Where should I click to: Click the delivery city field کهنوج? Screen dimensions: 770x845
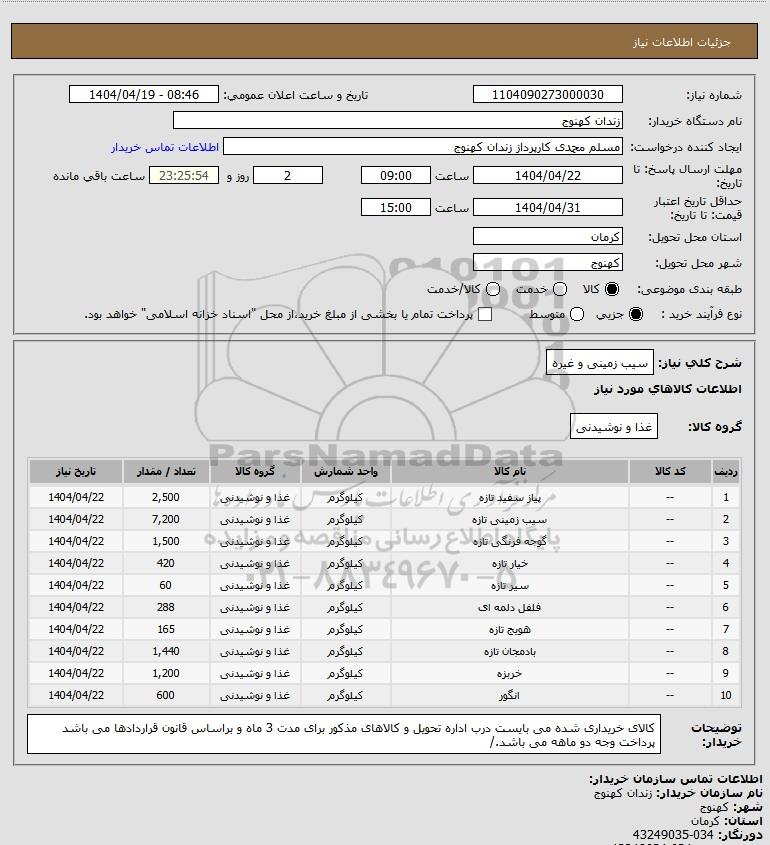(547, 262)
